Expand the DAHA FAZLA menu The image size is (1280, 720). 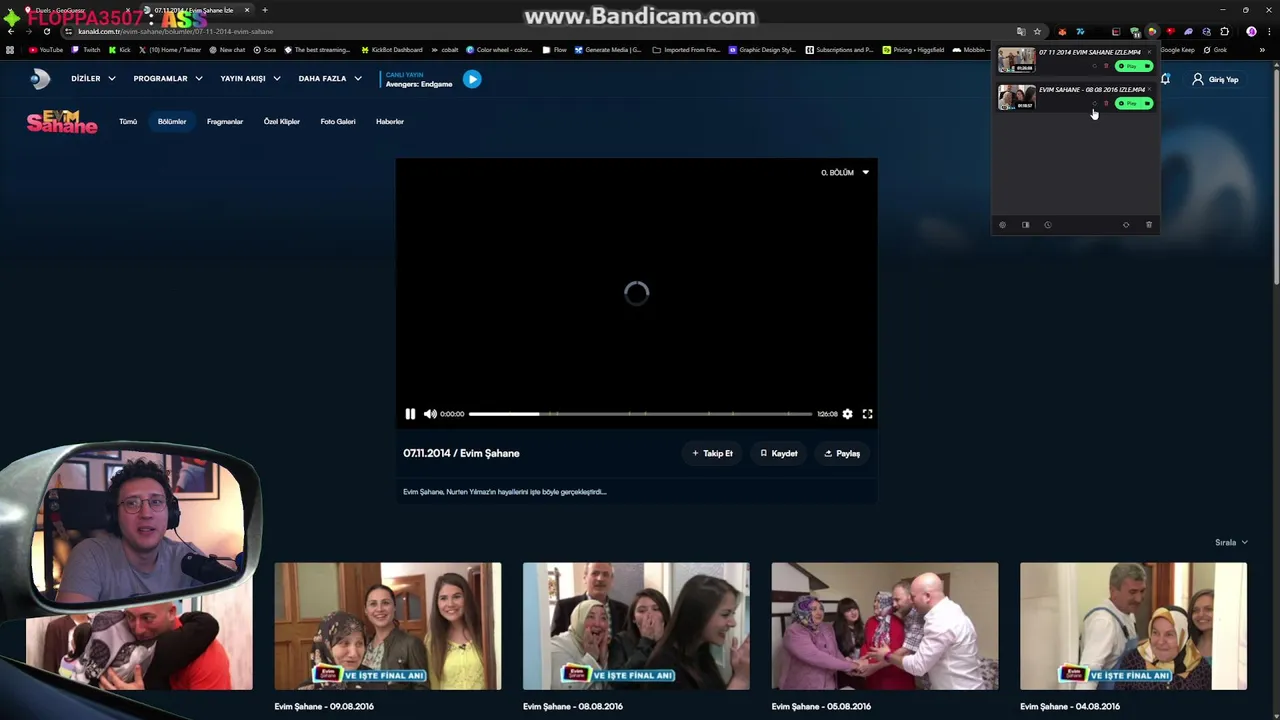coord(330,79)
